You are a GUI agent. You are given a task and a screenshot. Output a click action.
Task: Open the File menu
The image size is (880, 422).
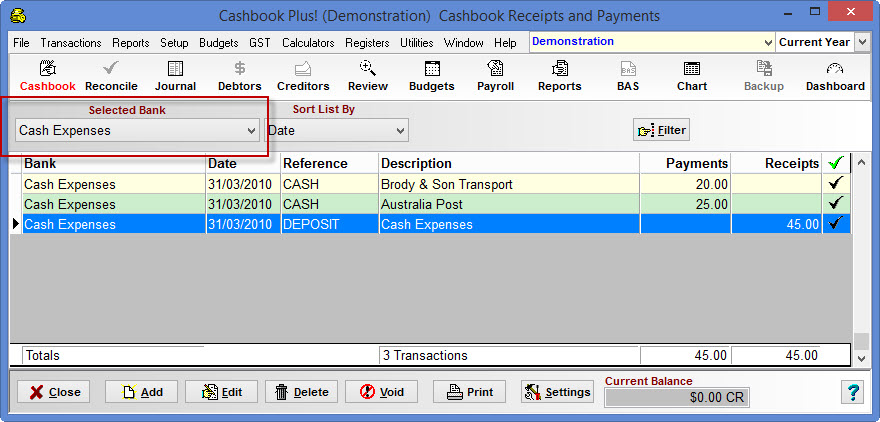pos(21,43)
